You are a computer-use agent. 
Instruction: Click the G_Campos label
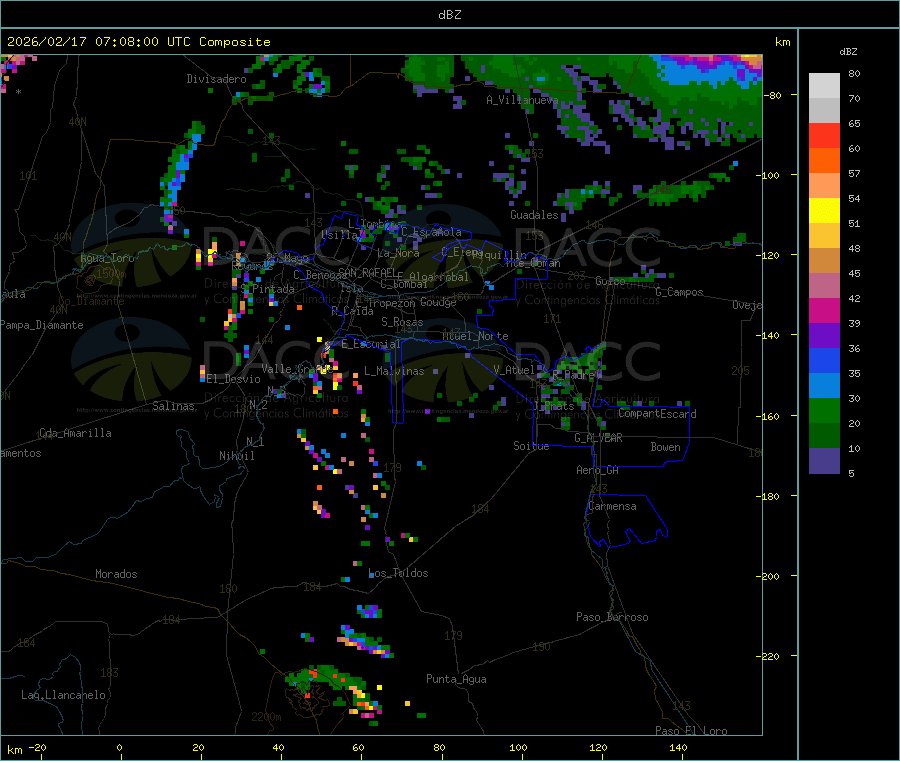679,292
